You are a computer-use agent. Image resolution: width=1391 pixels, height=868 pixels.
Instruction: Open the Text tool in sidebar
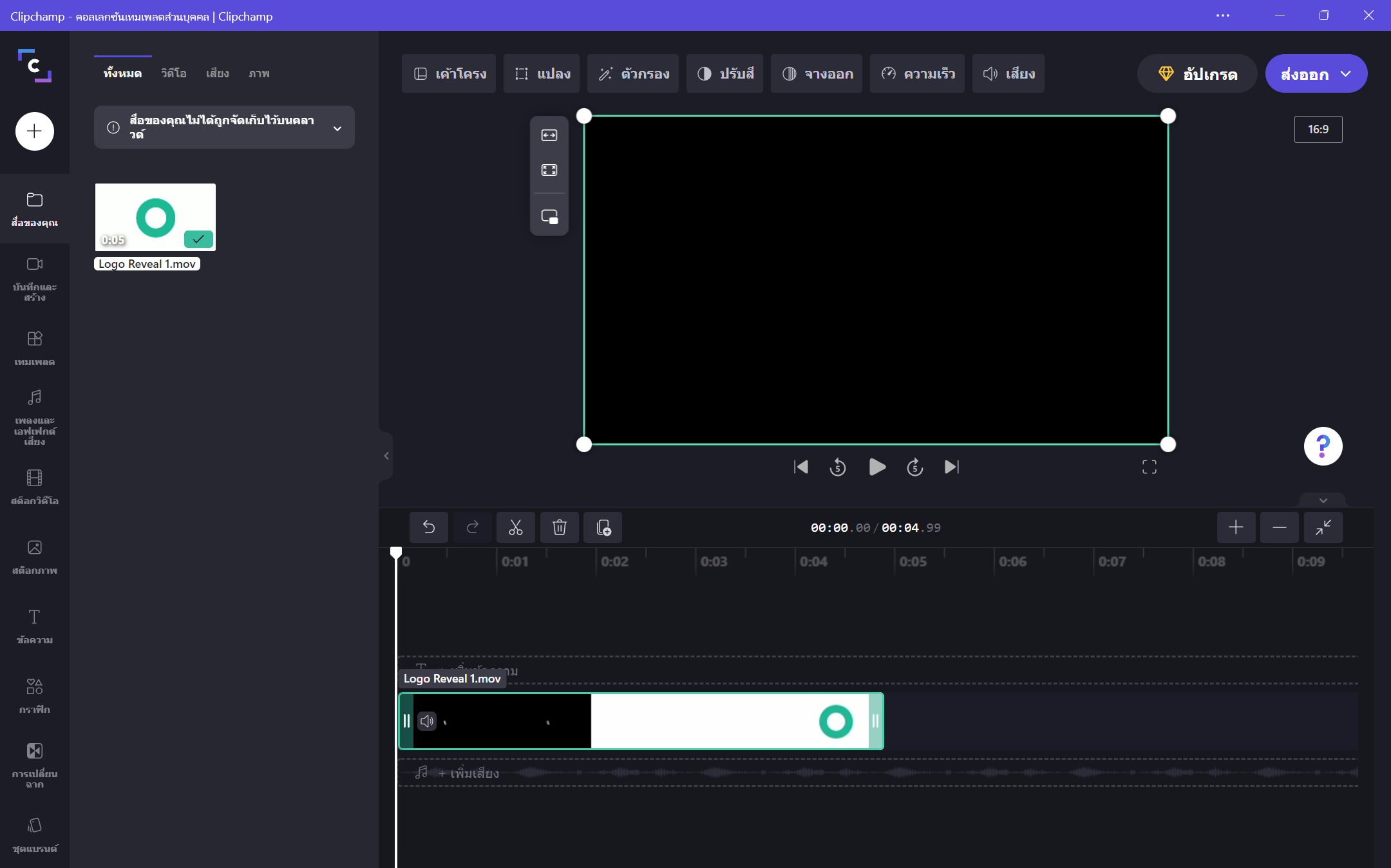pos(35,625)
